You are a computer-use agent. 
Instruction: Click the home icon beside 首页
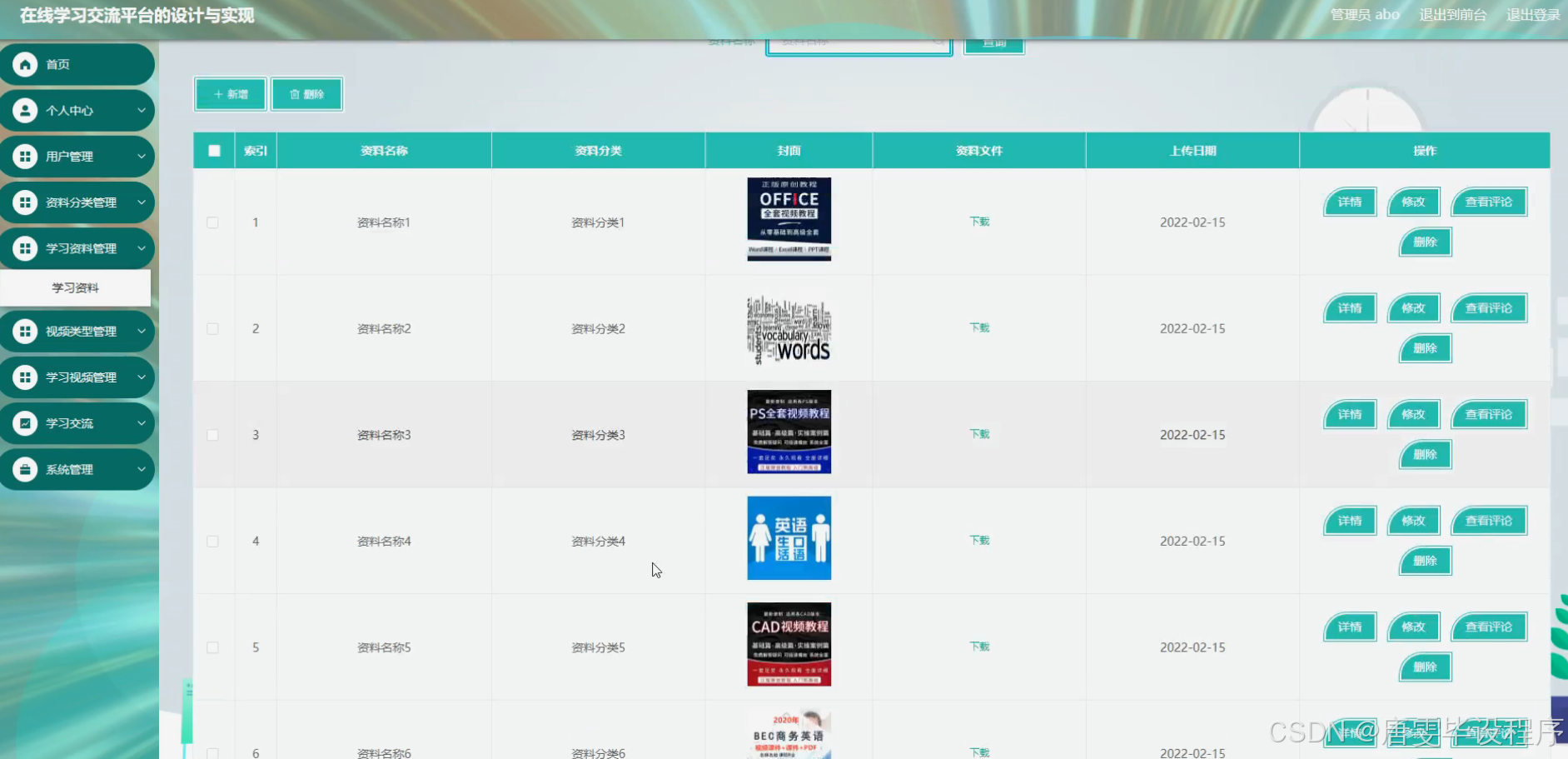[x=25, y=64]
